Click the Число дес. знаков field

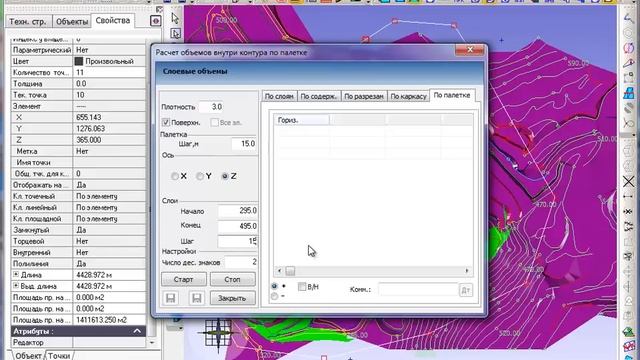coord(241,262)
